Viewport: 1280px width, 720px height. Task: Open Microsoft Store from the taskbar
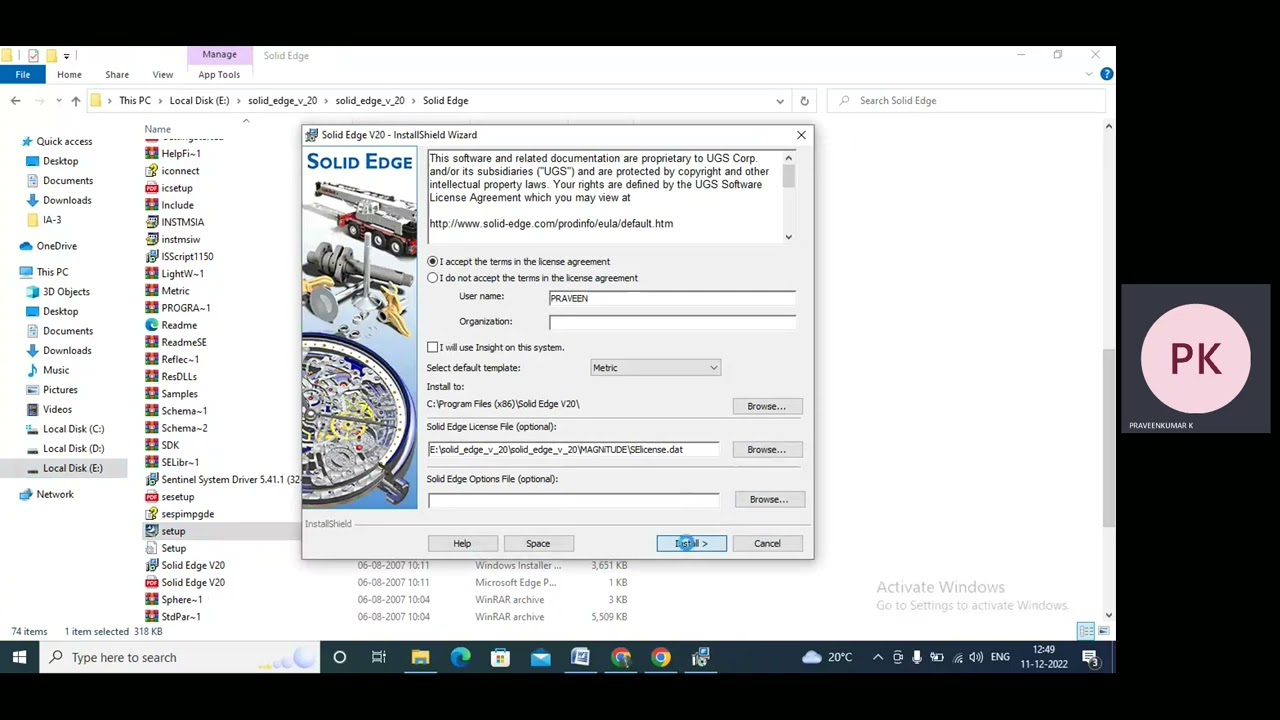tap(500, 657)
